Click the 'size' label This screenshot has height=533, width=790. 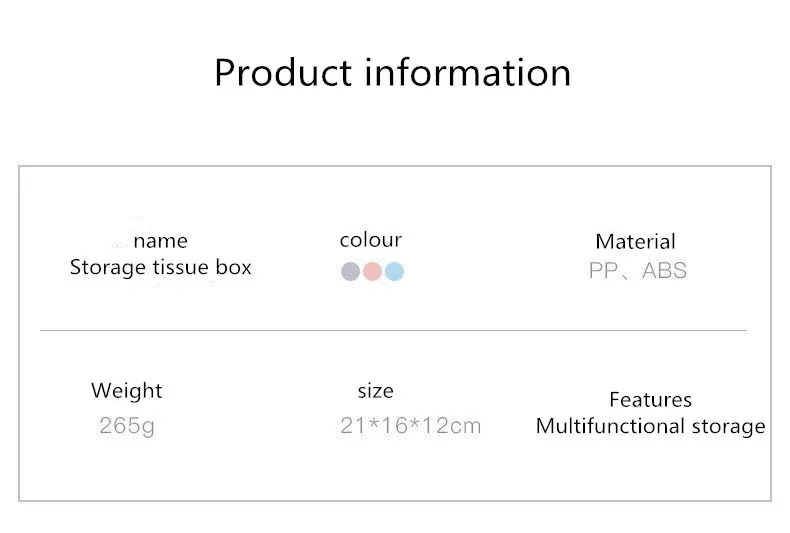[375, 390]
